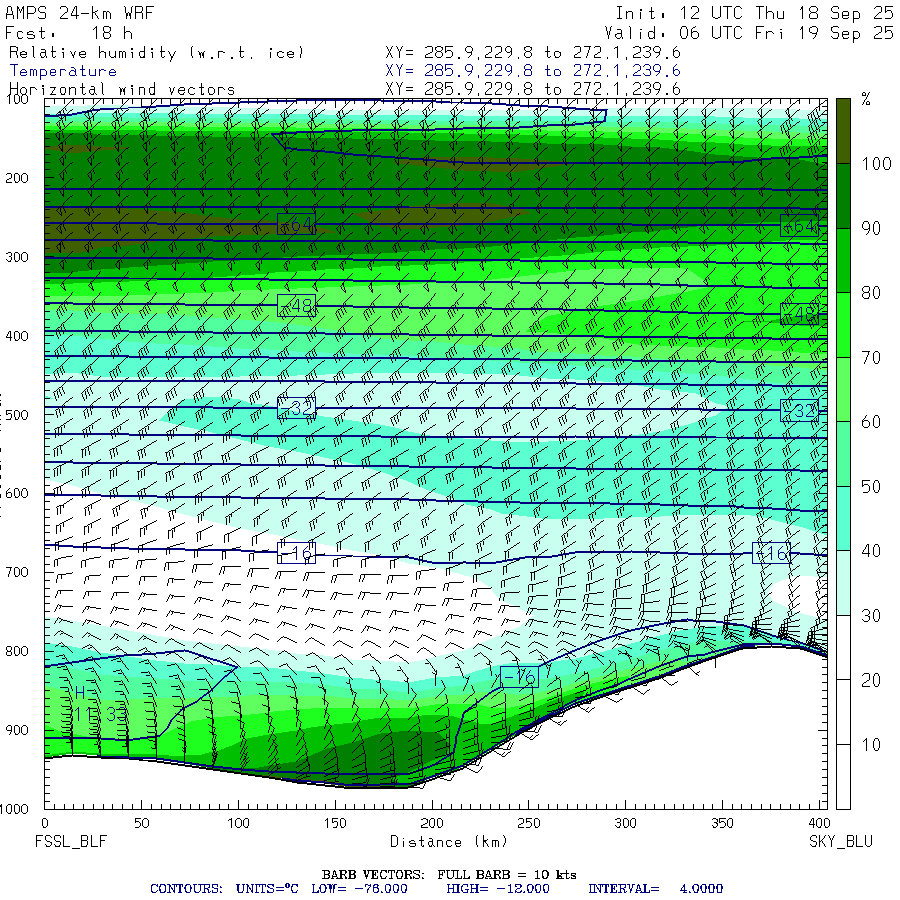Click the AMPS 24-km WRF title
This screenshot has height=900, width=900.
[80, 14]
